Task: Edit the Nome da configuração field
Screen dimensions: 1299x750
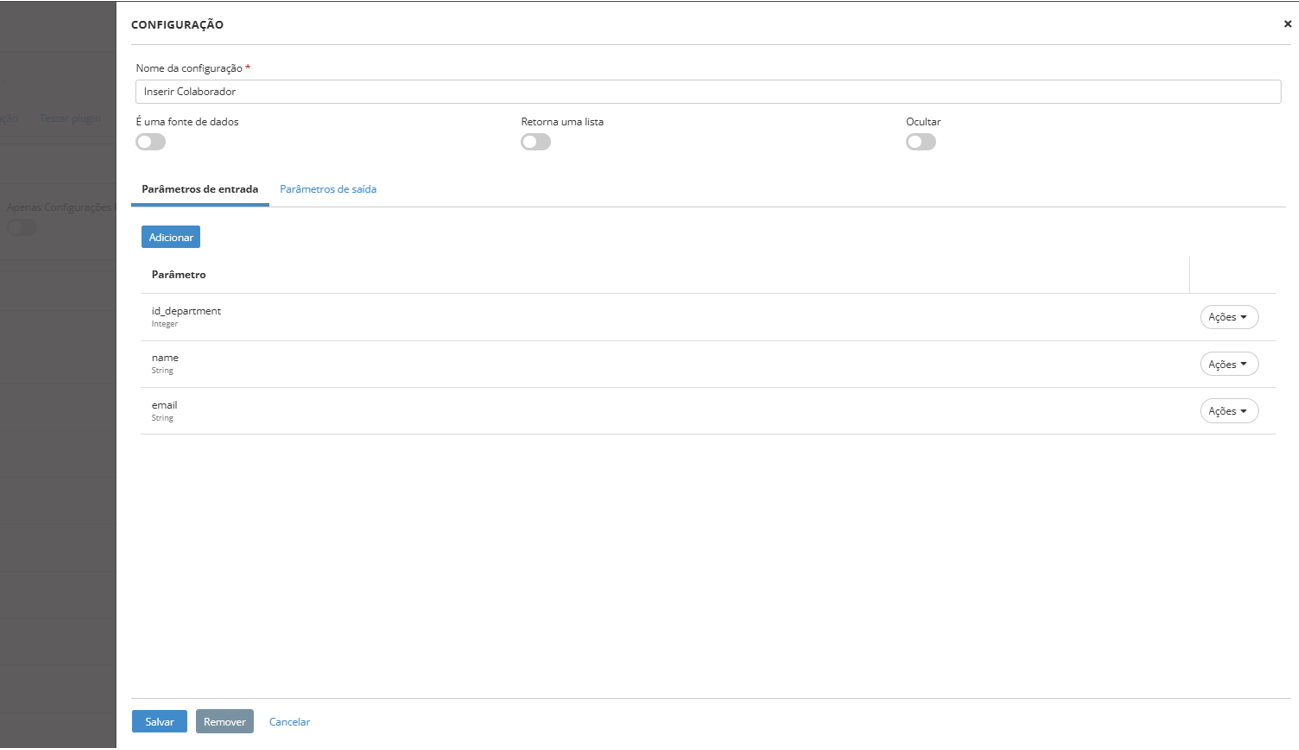Action: coord(708,91)
